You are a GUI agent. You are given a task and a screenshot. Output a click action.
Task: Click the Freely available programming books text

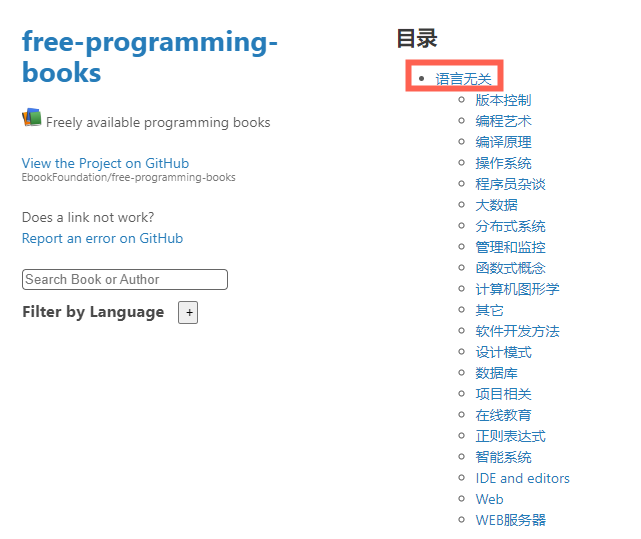[158, 122]
